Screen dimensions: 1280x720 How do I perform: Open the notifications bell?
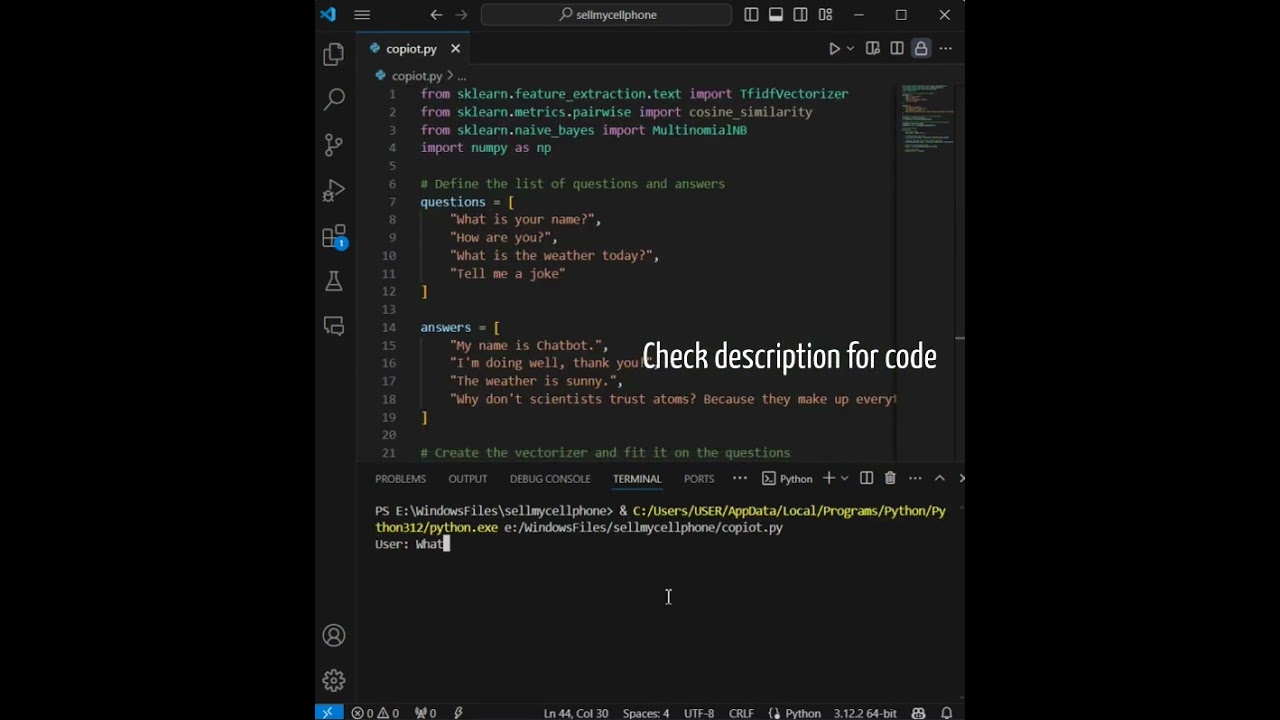pos(946,713)
